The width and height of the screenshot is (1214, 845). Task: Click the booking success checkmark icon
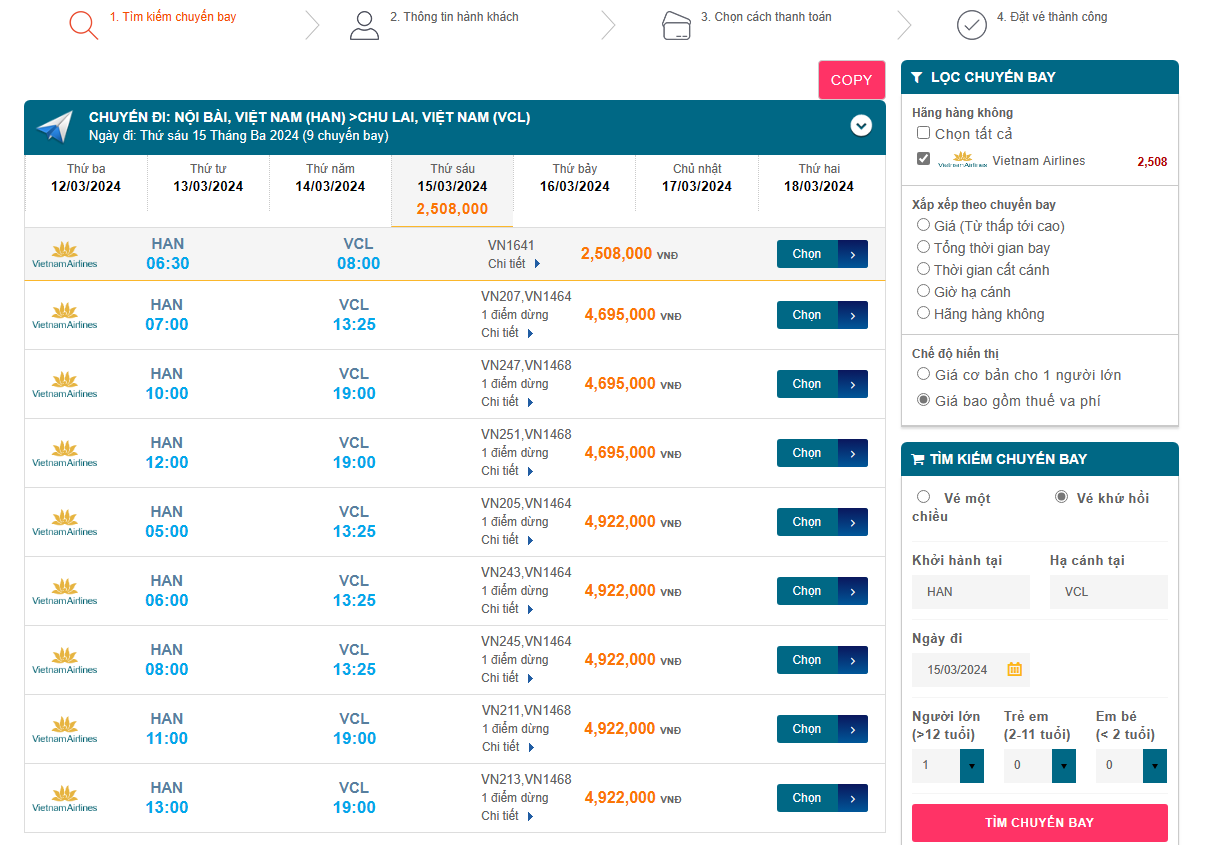(971, 25)
